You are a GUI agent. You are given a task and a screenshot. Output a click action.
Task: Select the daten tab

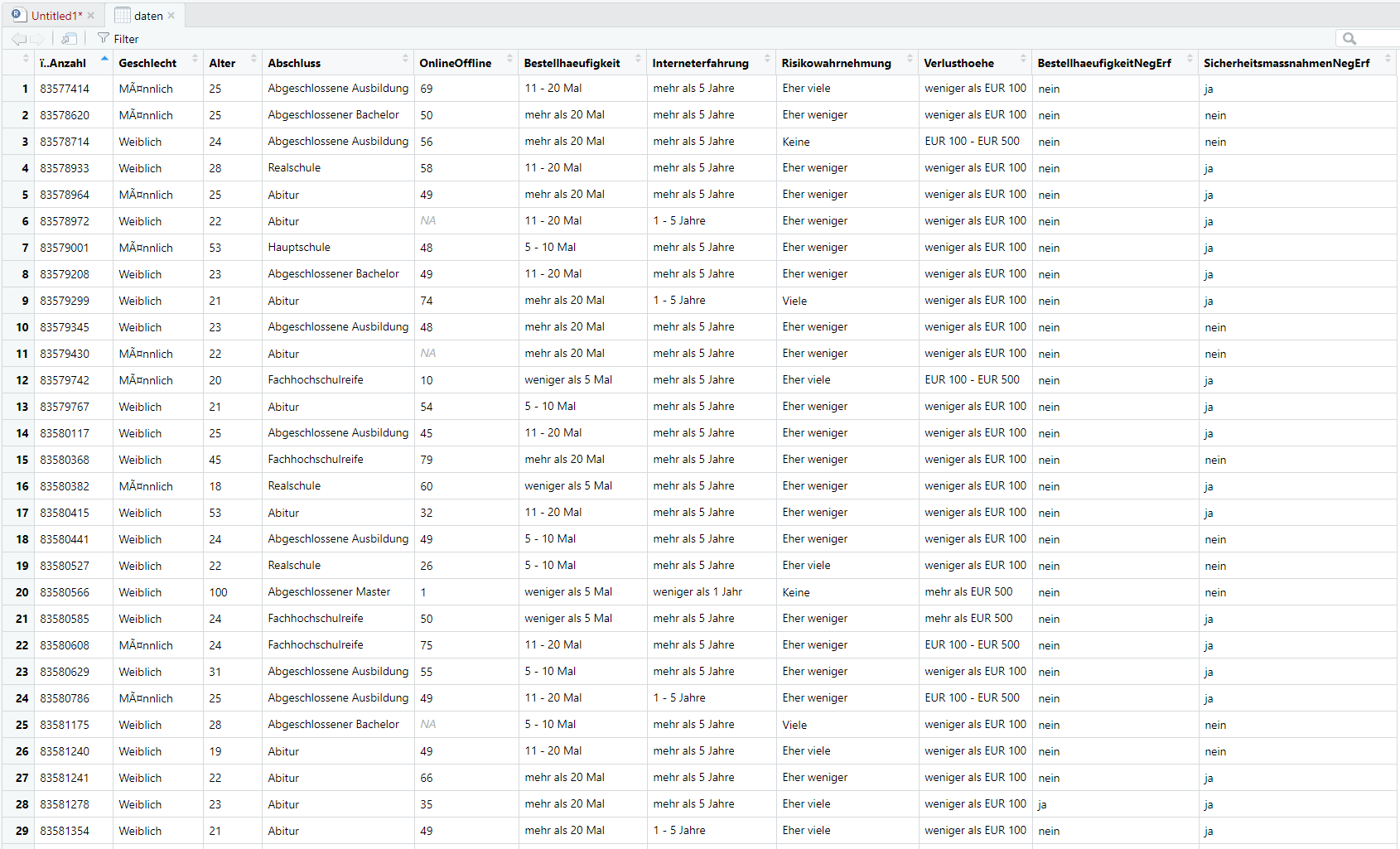[148, 16]
